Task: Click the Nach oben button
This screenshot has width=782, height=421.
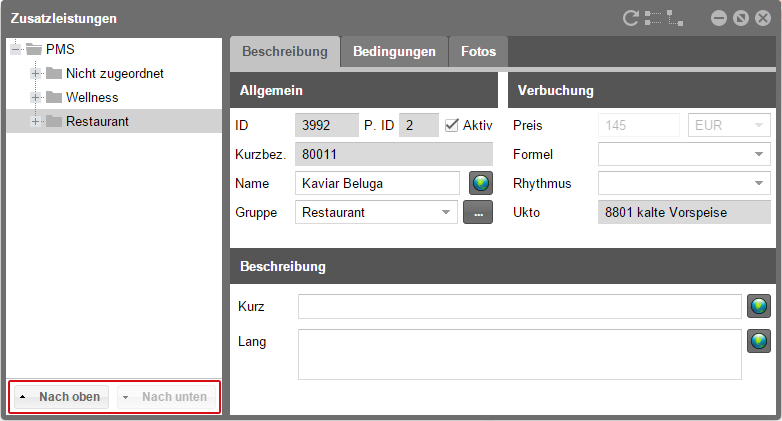Action: click(60, 397)
